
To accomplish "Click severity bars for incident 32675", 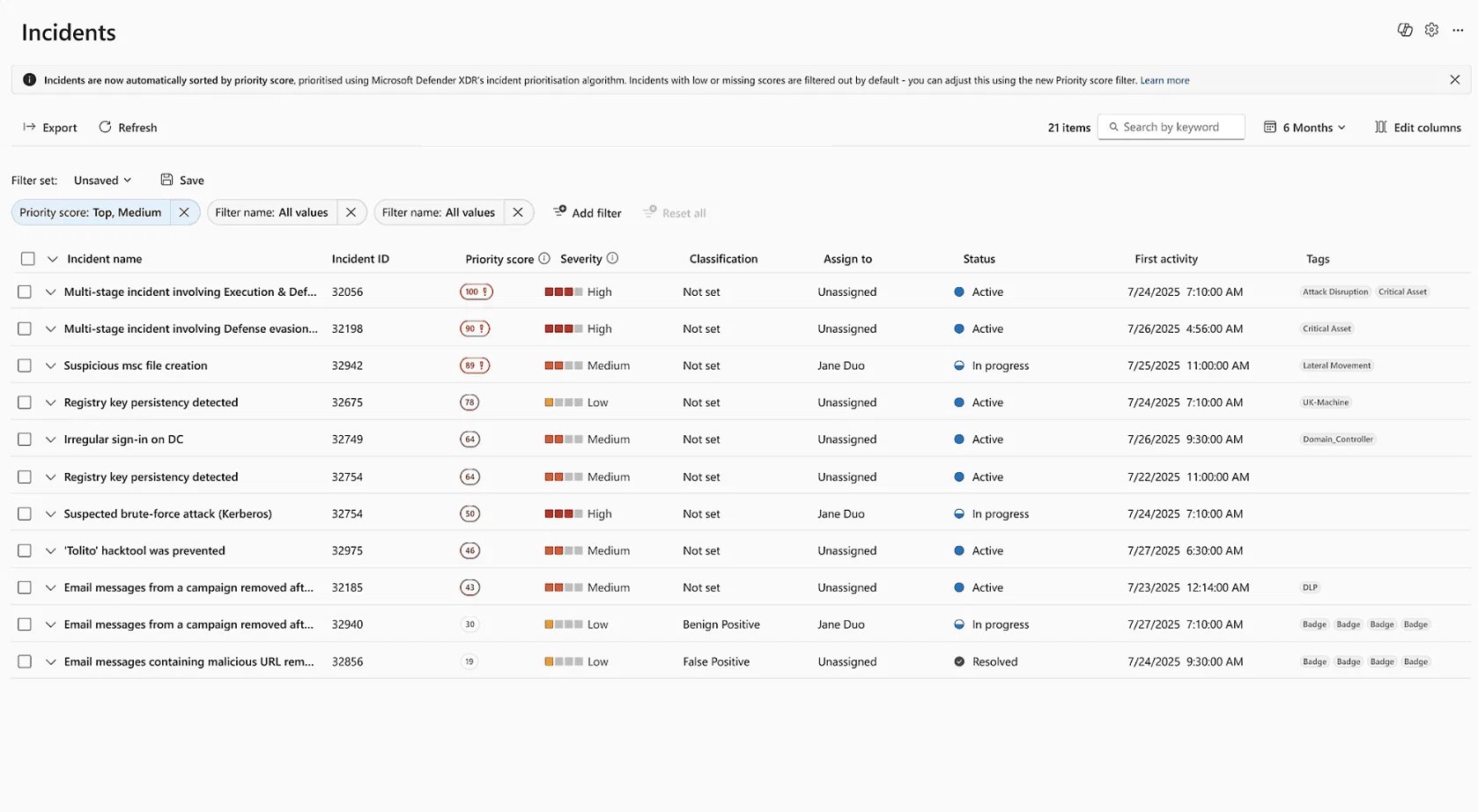I will pyautogui.click(x=564, y=402).
